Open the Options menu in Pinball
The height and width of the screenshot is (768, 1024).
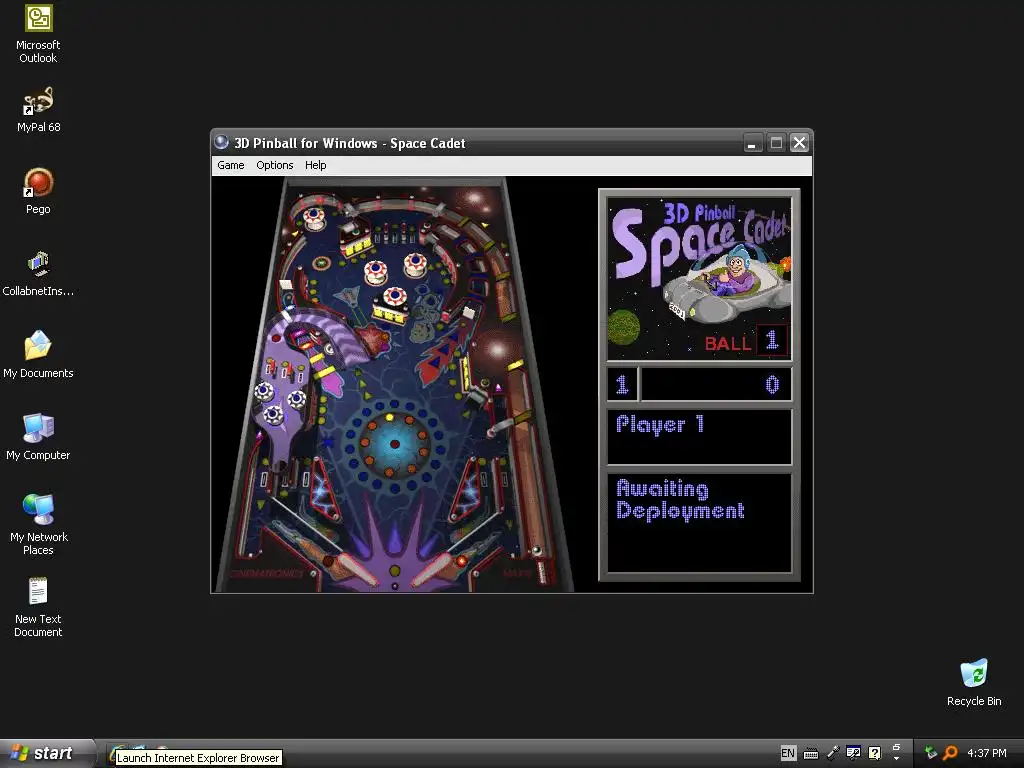click(x=274, y=165)
